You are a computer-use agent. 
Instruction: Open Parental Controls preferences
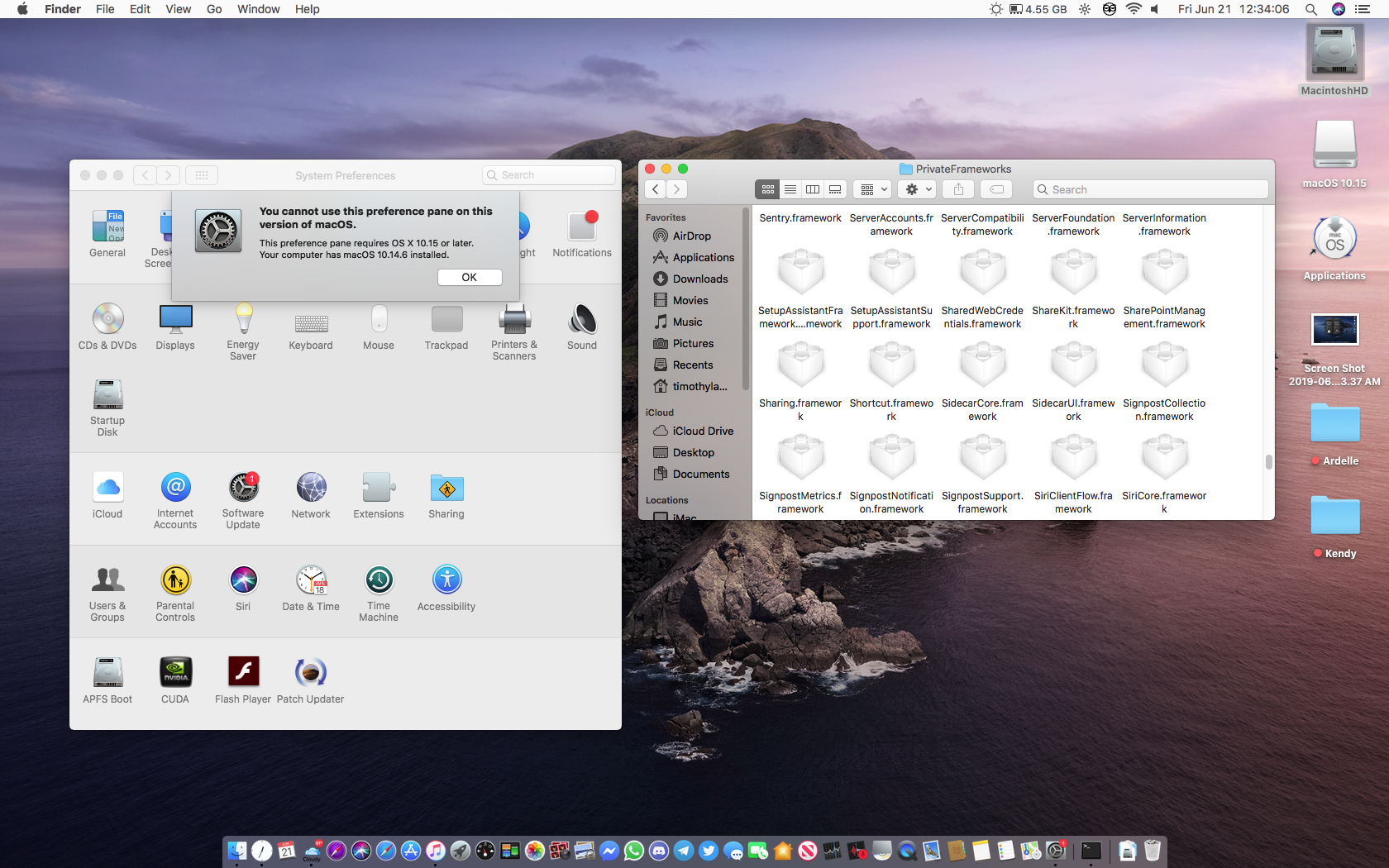(x=175, y=593)
